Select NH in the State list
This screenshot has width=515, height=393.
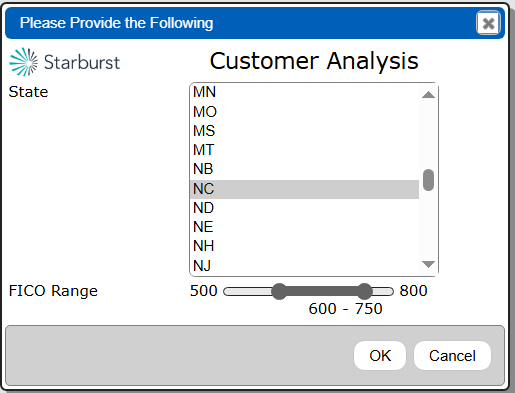pyautogui.click(x=304, y=246)
